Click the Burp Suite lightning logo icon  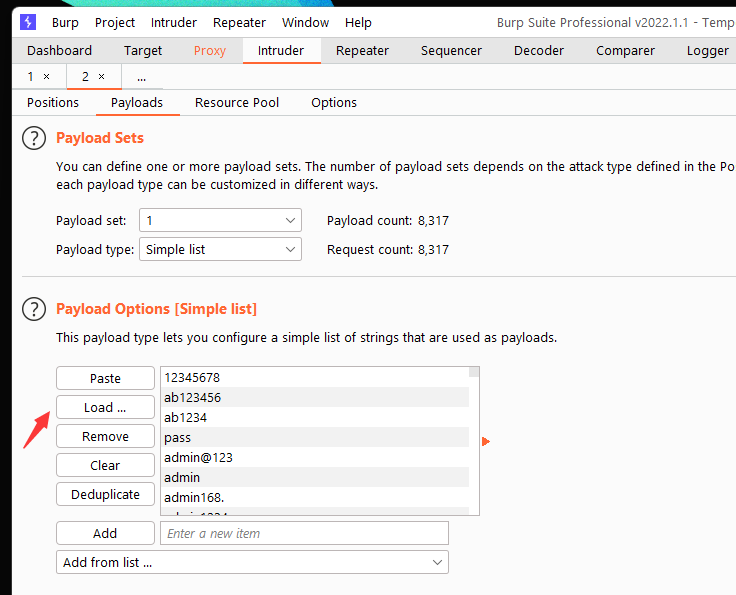pyautogui.click(x=28, y=22)
